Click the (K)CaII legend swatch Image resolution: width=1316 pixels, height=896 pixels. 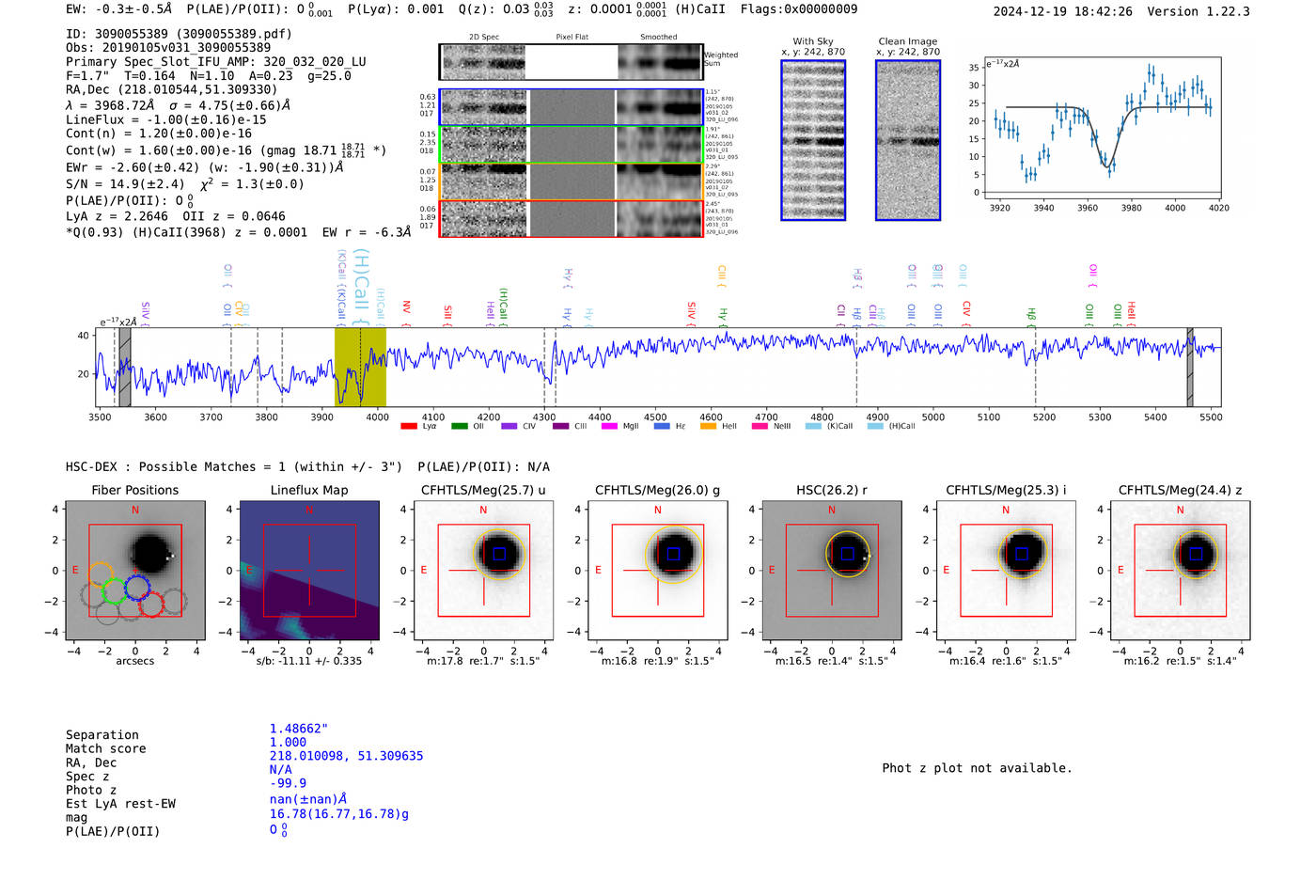[813, 426]
